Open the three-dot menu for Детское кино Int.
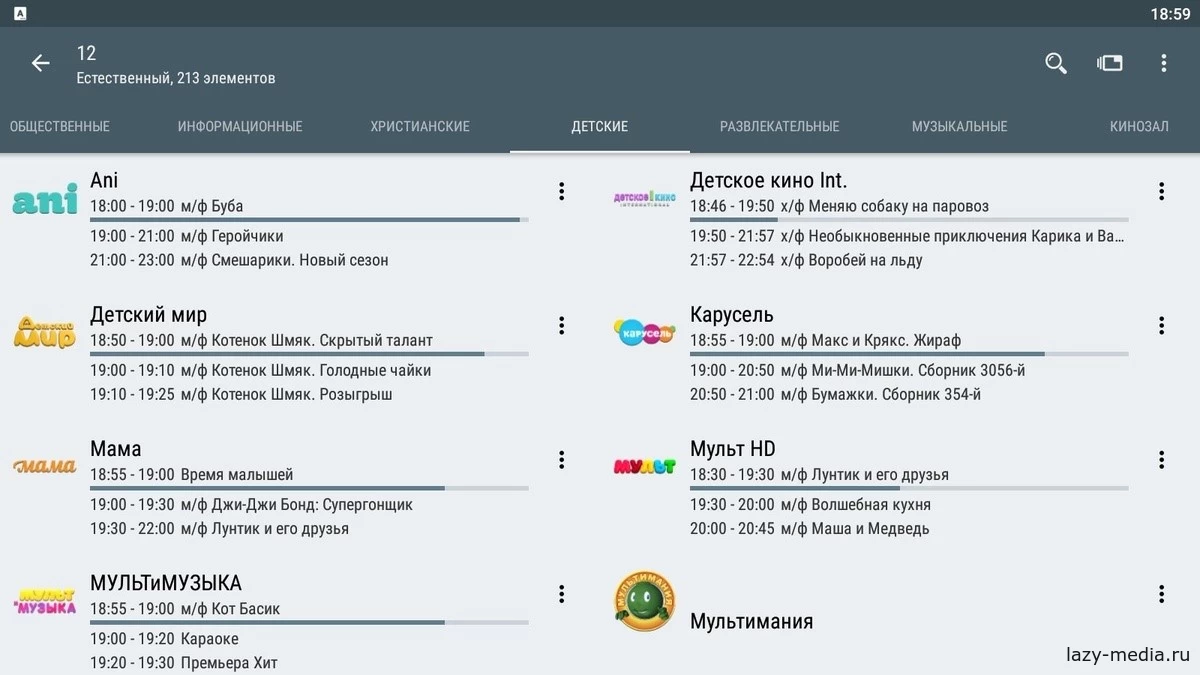The image size is (1200, 675). tap(1162, 191)
